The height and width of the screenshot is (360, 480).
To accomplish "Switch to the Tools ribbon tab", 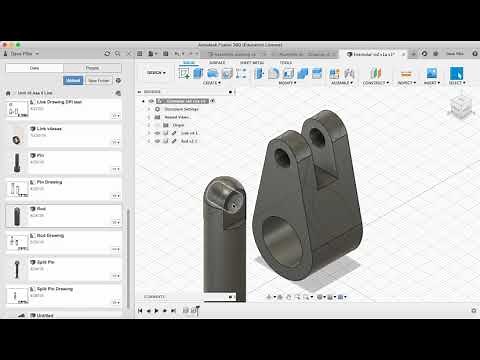I will (x=286, y=63).
